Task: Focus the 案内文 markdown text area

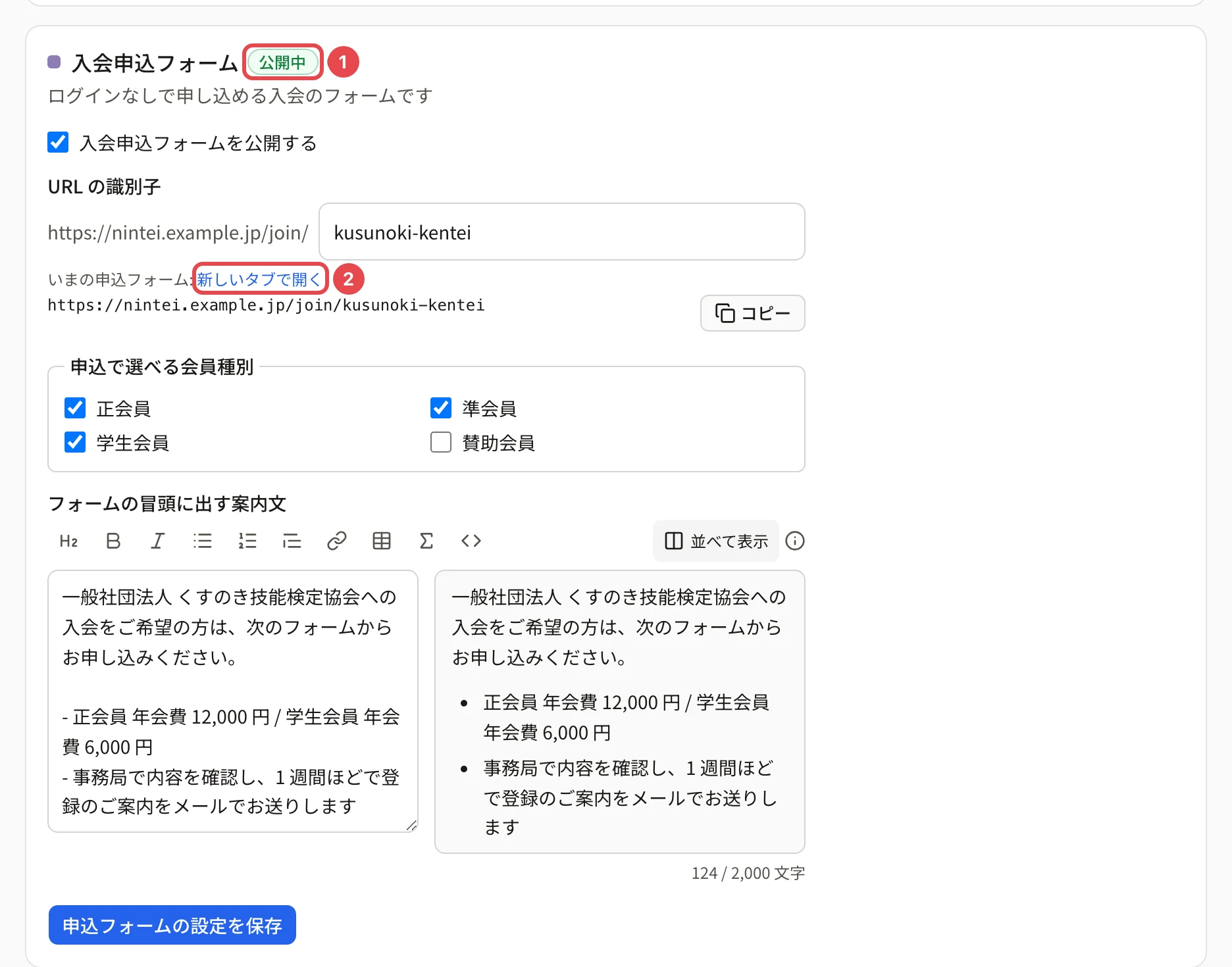Action: pyautogui.click(x=233, y=701)
